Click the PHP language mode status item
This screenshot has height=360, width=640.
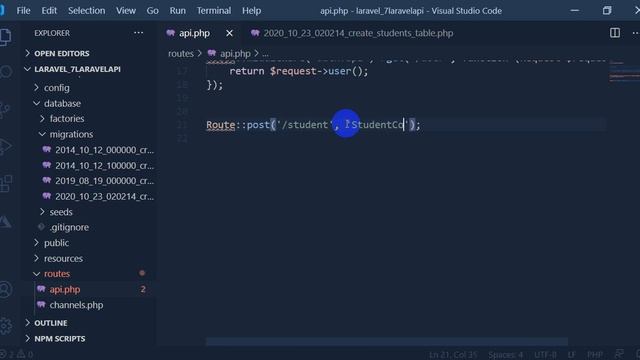(595, 355)
